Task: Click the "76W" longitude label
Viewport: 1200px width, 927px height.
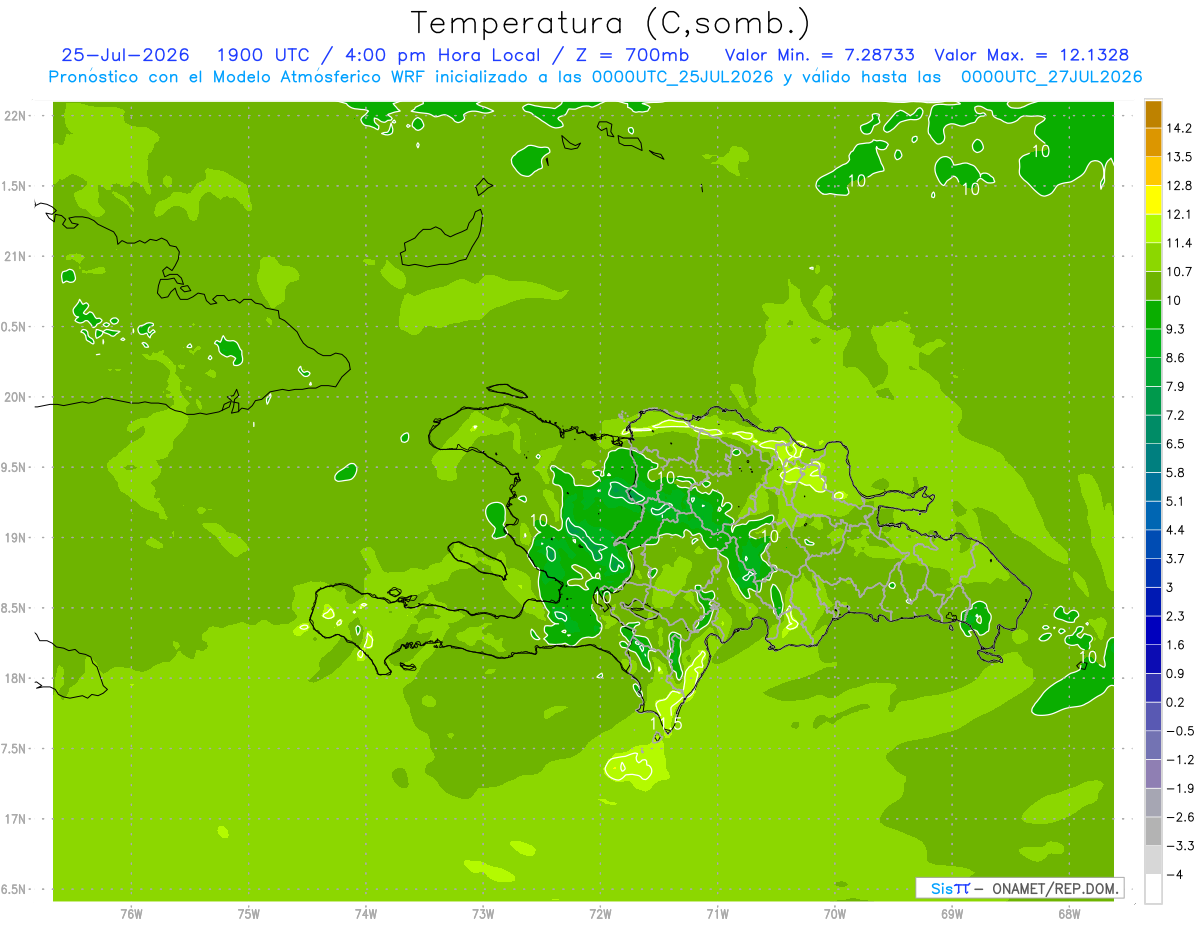Action: click(131, 914)
